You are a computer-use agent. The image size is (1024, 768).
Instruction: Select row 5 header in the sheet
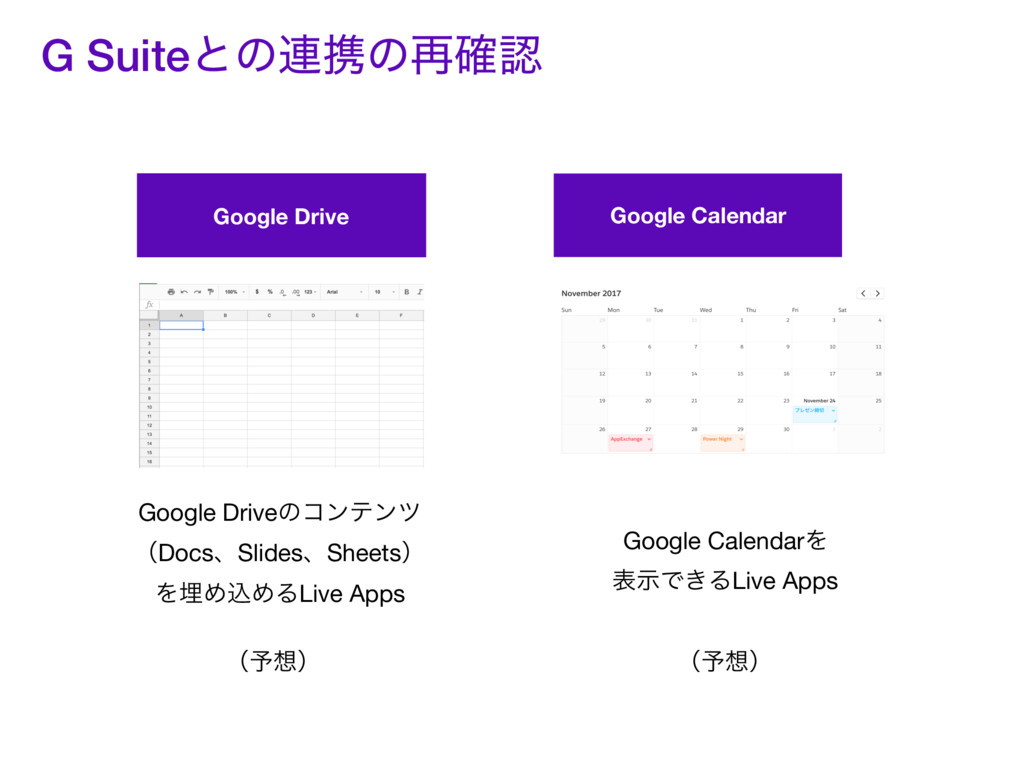[x=149, y=361]
